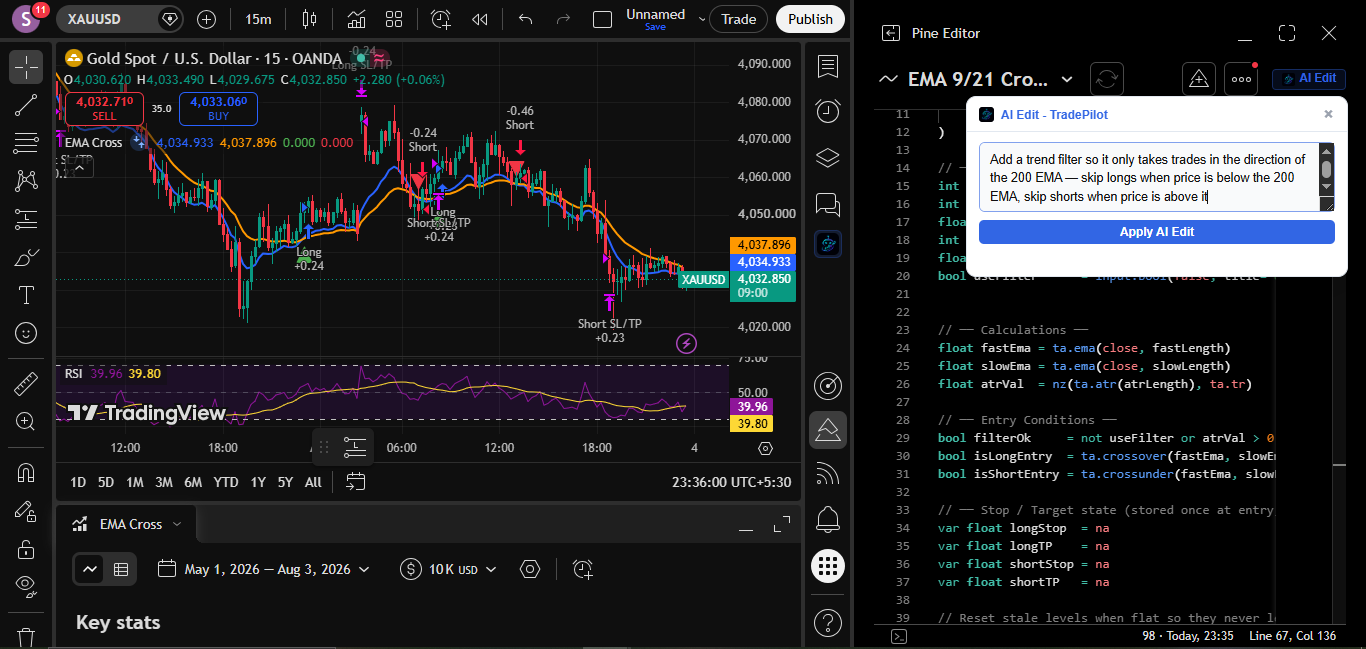Select the crosshair cursor tool
Viewport: 1366px width, 649px height.
(26, 67)
